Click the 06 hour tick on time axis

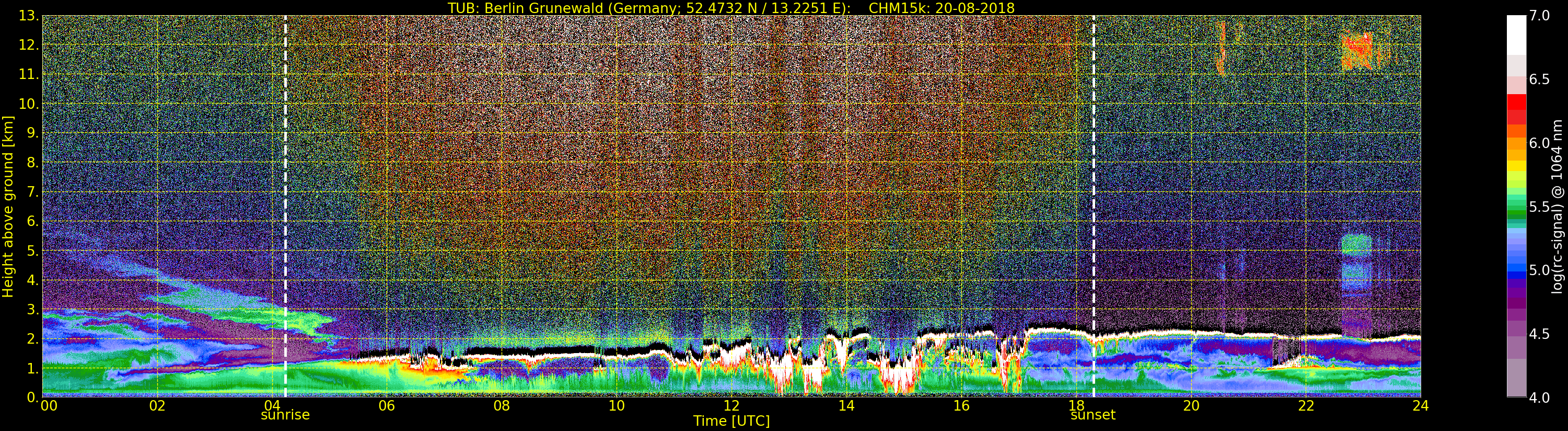pos(387,406)
